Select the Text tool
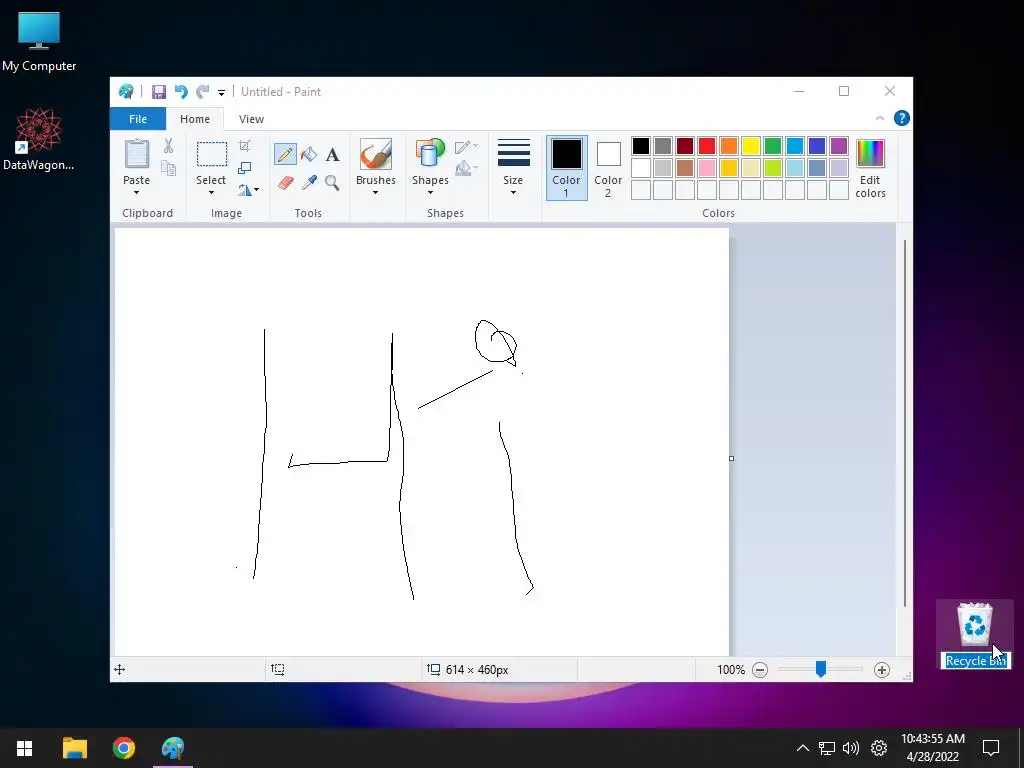1024x768 pixels. point(332,155)
